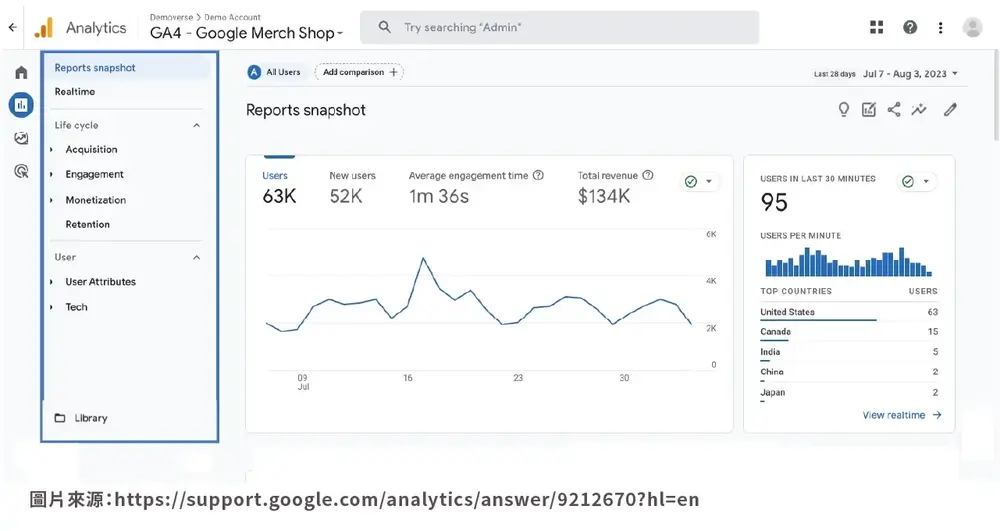Open the Advertising icon in sidebar
1000x531 pixels.
coord(21,171)
